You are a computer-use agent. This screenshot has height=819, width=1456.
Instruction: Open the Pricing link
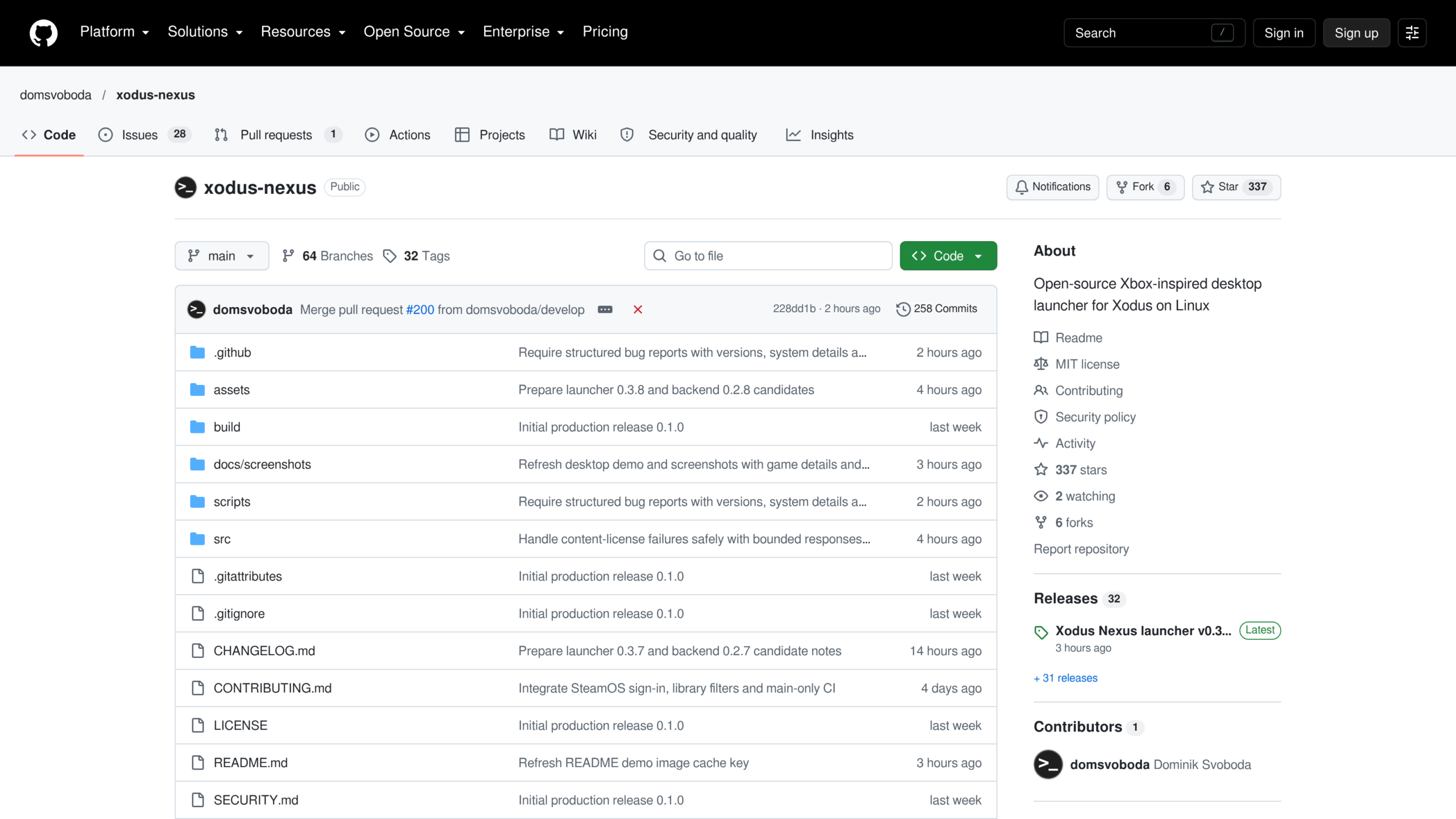pyautogui.click(x=605, y=32)
